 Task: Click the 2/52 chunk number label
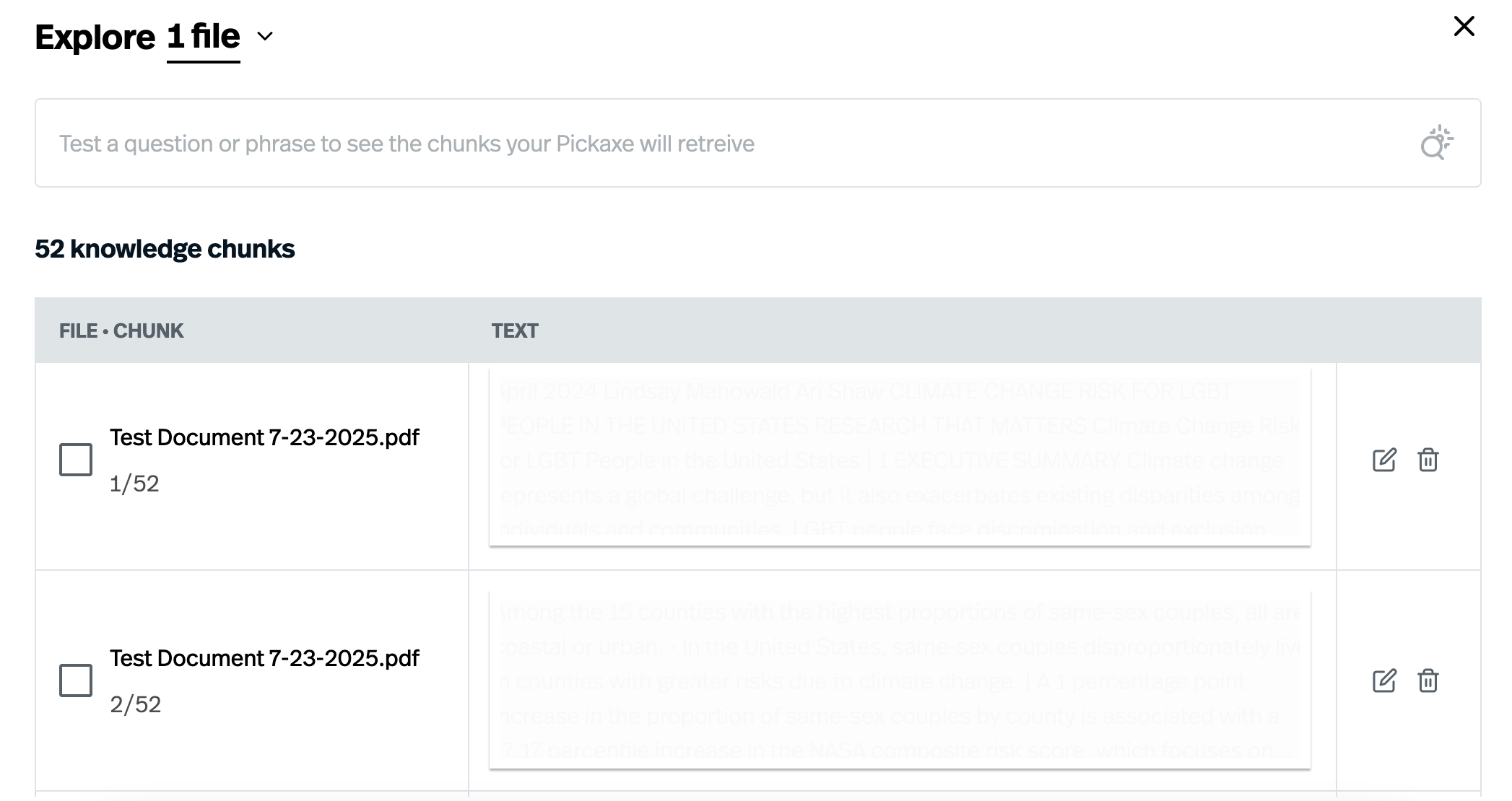click(x=135, y=704)
